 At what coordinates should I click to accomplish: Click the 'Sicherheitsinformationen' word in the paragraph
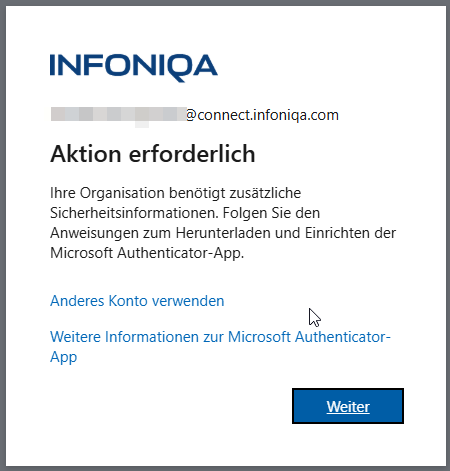[x=134, y=213]
